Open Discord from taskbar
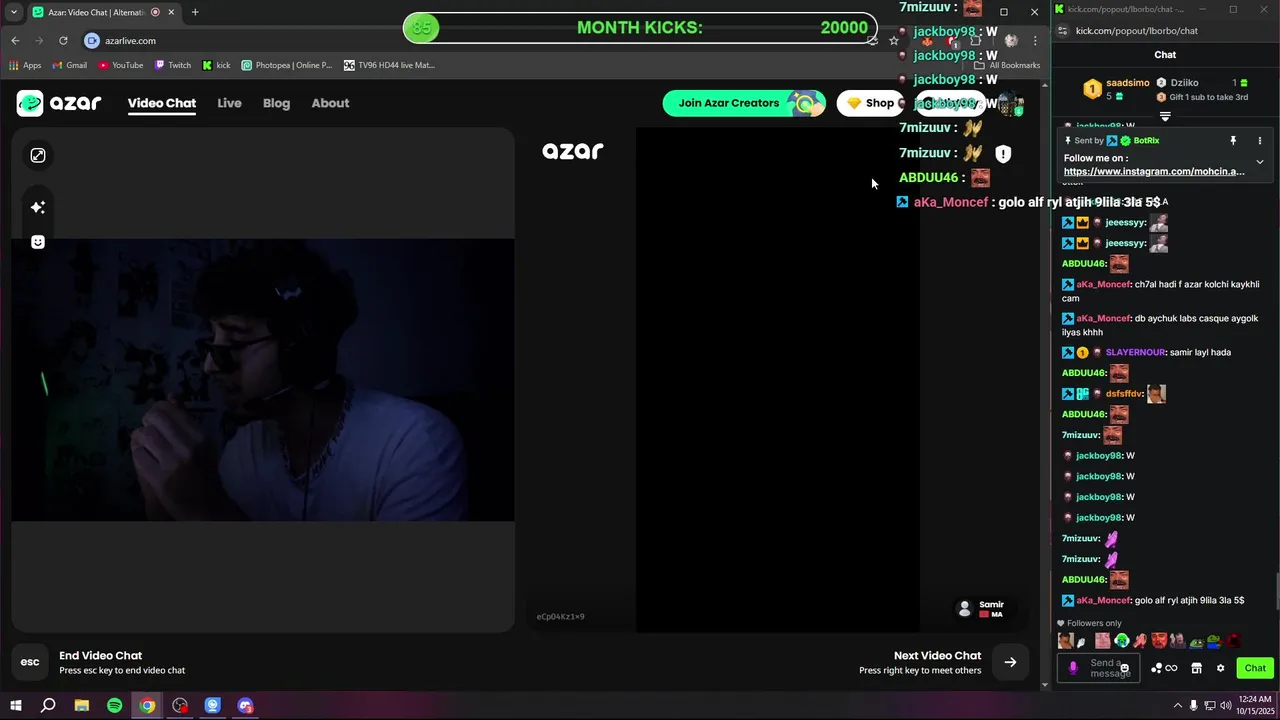The height and width of the screenshot is (720, 1280). pyautogui.click(x=246, y=706)
